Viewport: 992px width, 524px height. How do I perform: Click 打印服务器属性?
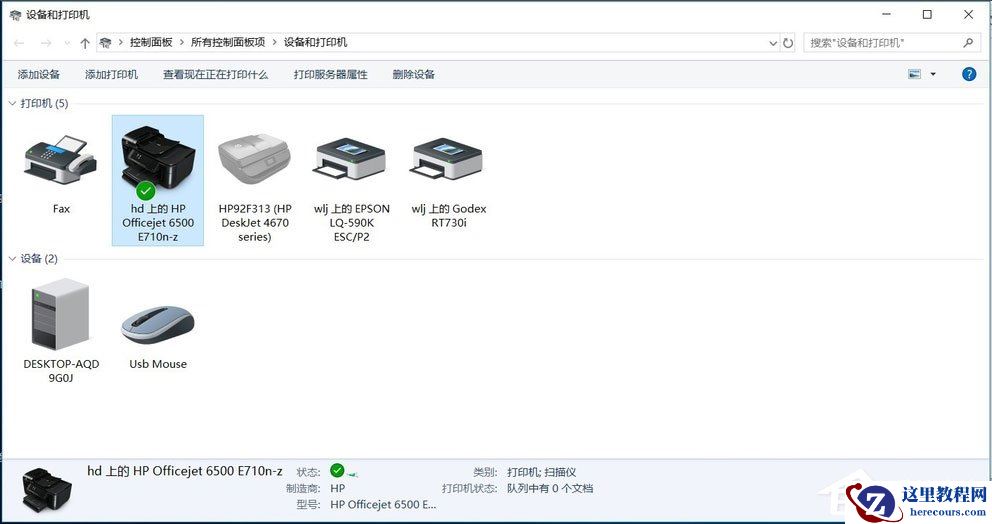coord(330,74)
